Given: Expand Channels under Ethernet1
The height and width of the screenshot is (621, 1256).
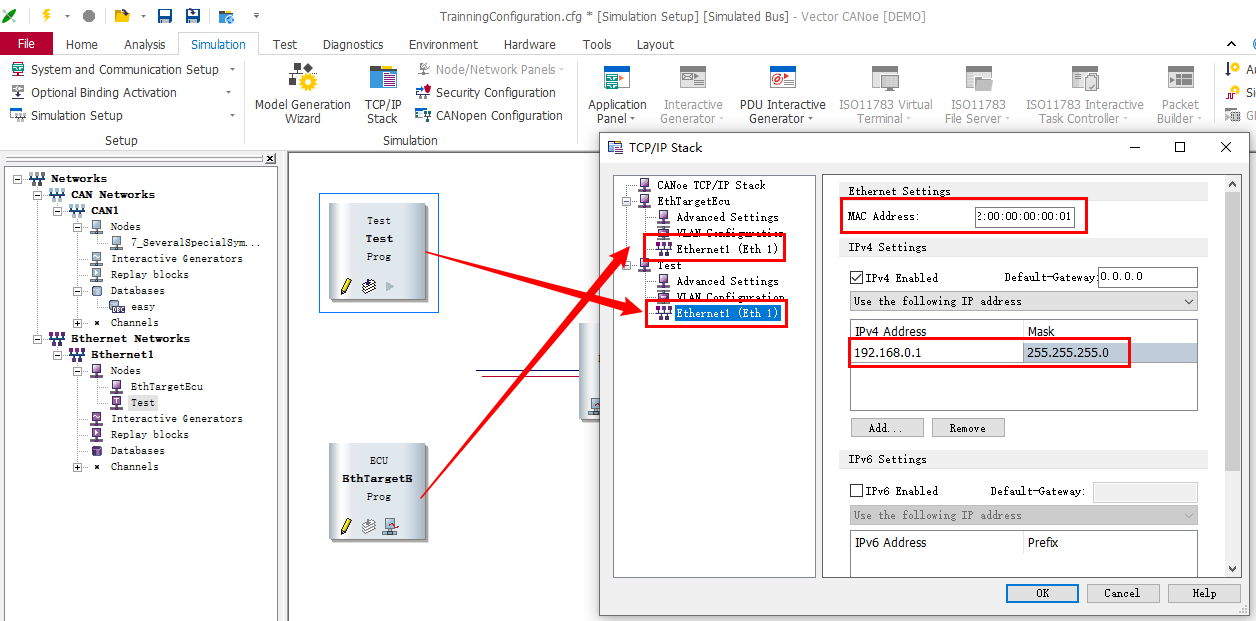Looking at the screenshot, I should coord(78,467).
